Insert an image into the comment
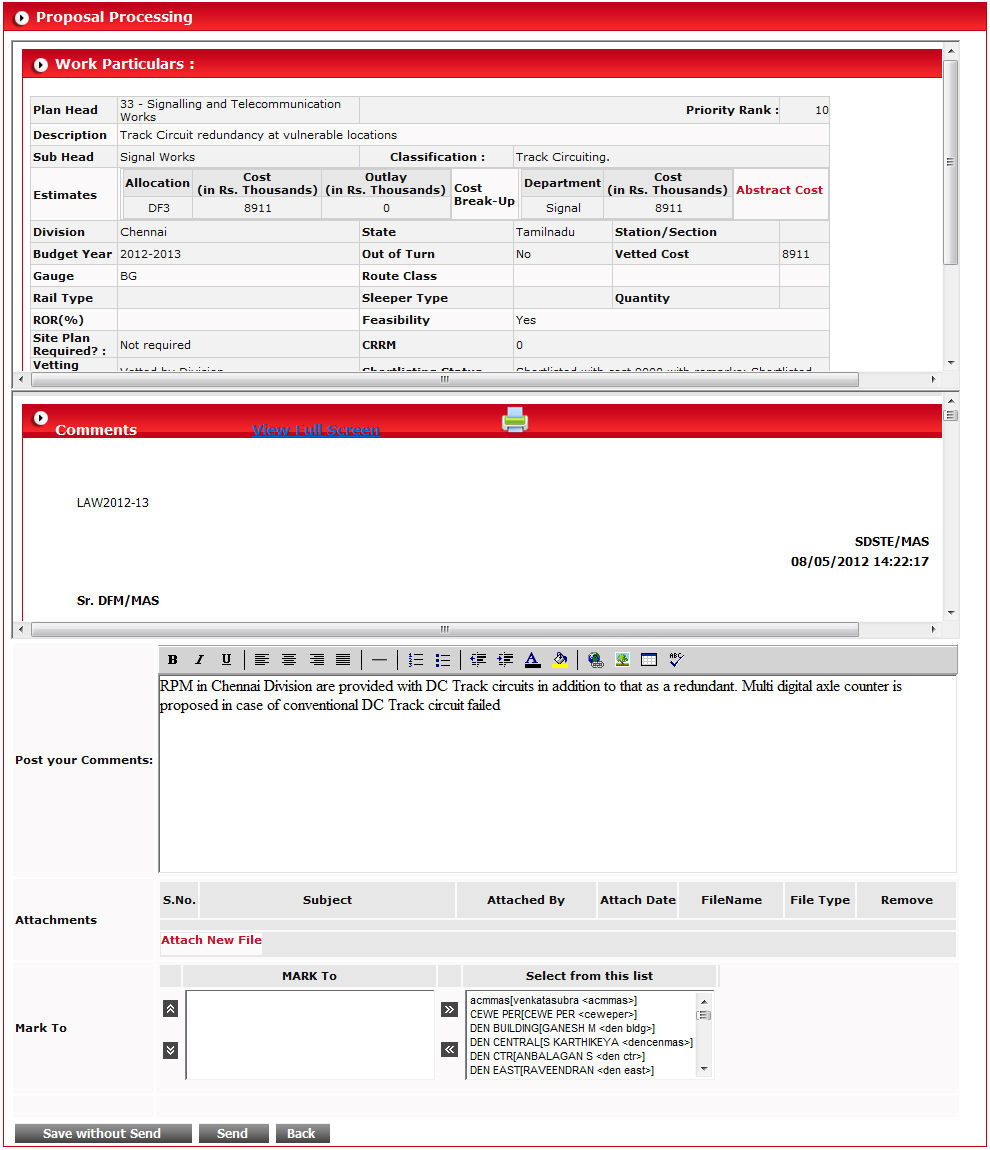The height and width of the screenshot is (1150, 990). [x=622, y=660]
